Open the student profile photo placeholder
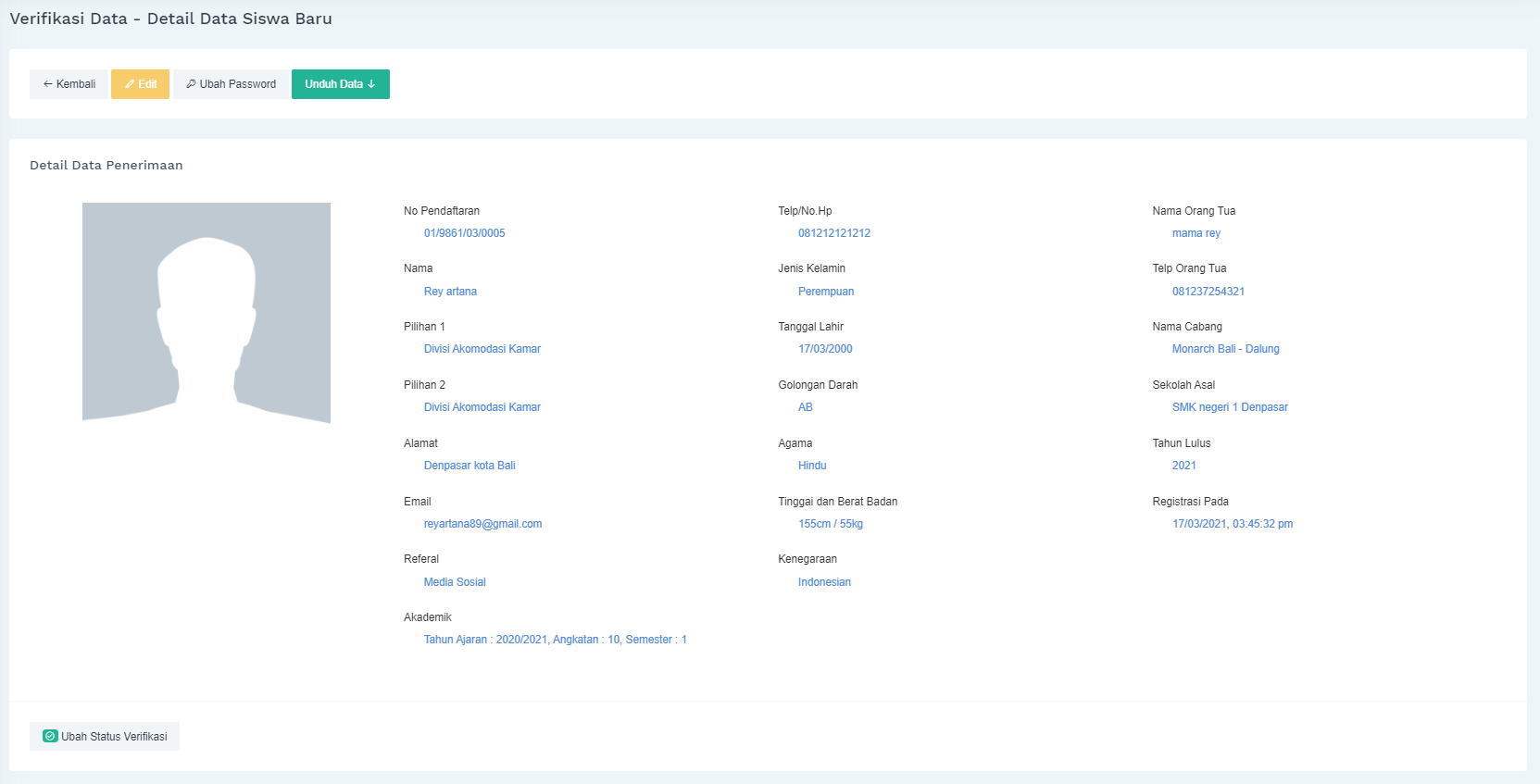 [x=207, y=313]
